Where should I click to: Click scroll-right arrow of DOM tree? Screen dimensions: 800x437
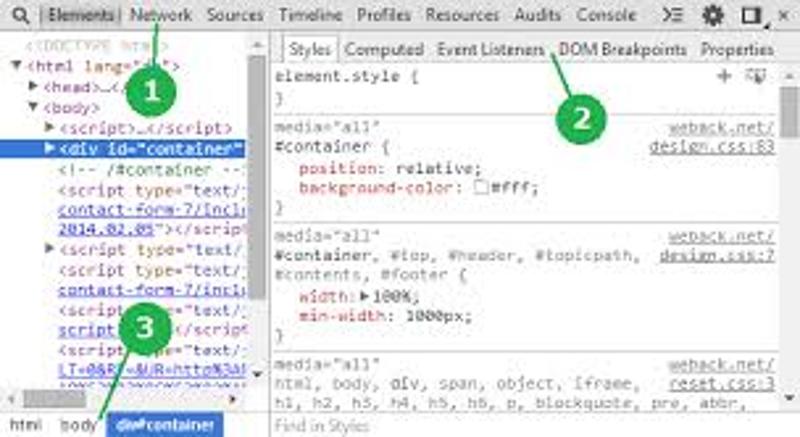[x=233, y=398]
